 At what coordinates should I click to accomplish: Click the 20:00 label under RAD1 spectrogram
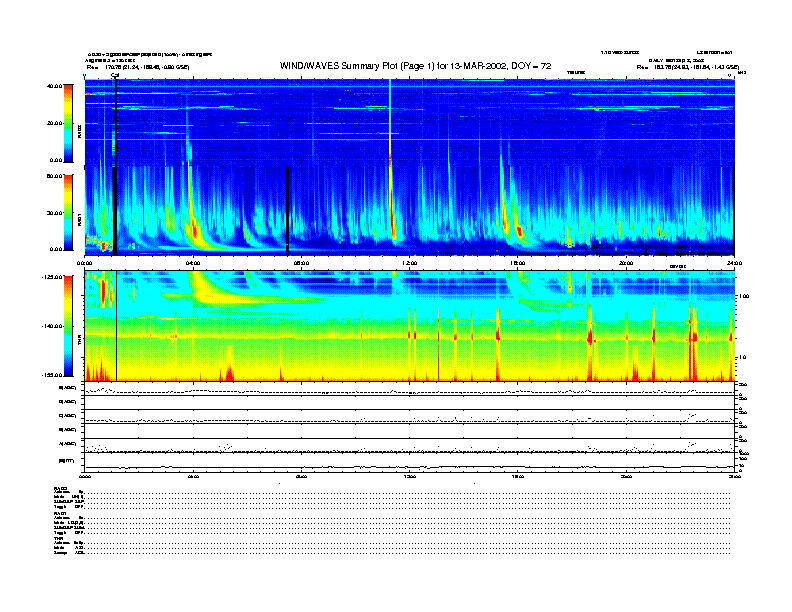(x=626, y=263)
